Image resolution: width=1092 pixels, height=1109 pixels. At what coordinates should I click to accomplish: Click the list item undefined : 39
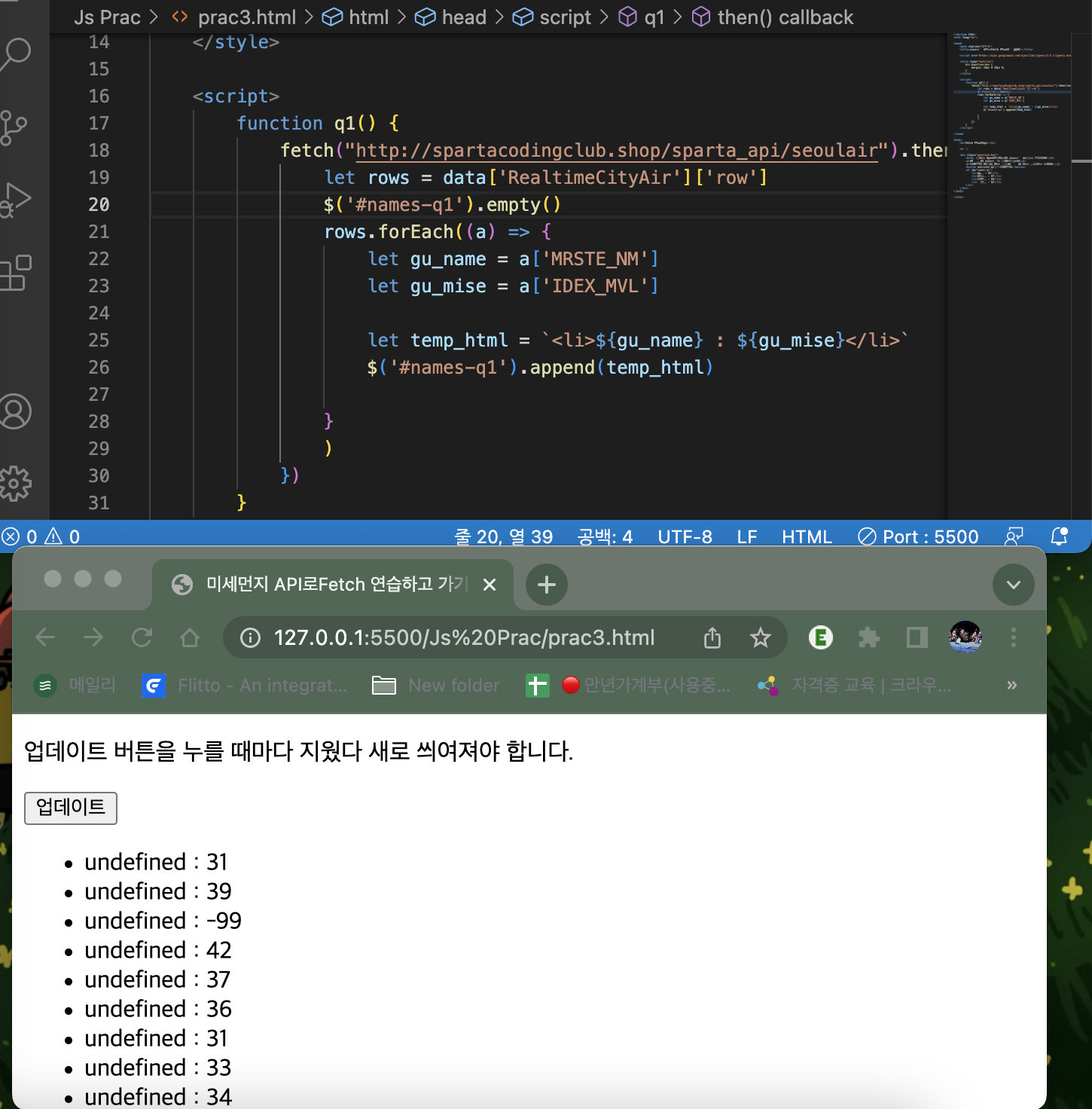[x=158, y=891]
